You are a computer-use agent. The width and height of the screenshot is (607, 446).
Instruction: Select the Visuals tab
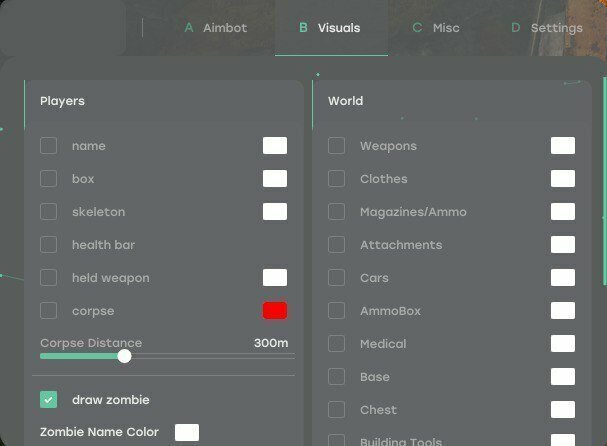[x=331, y=28]
